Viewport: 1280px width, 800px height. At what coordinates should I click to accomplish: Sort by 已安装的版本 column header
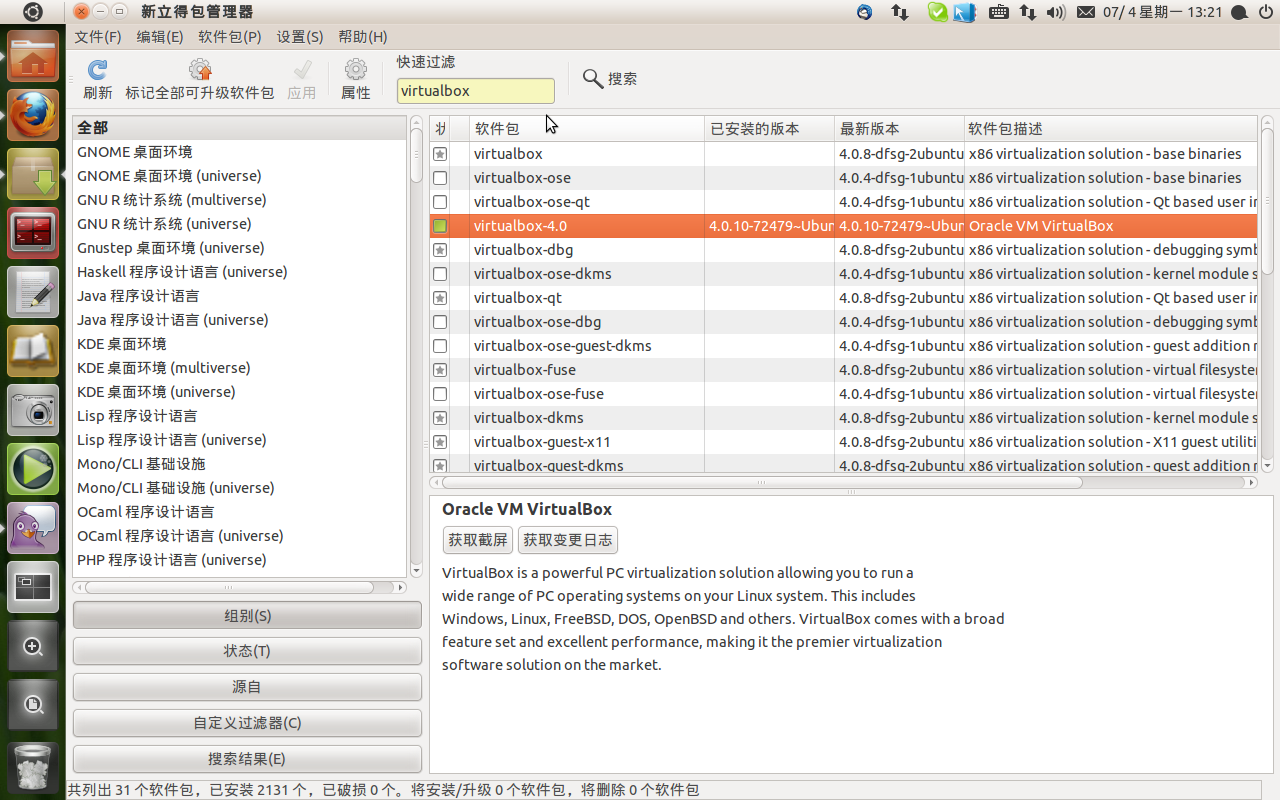click(x=770, y=129)
